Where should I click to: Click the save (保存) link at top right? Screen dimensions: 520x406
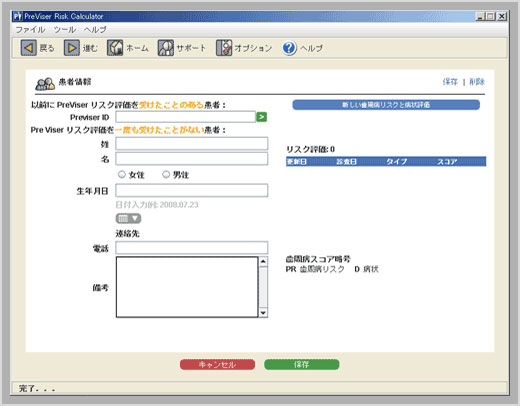[450, 82]
